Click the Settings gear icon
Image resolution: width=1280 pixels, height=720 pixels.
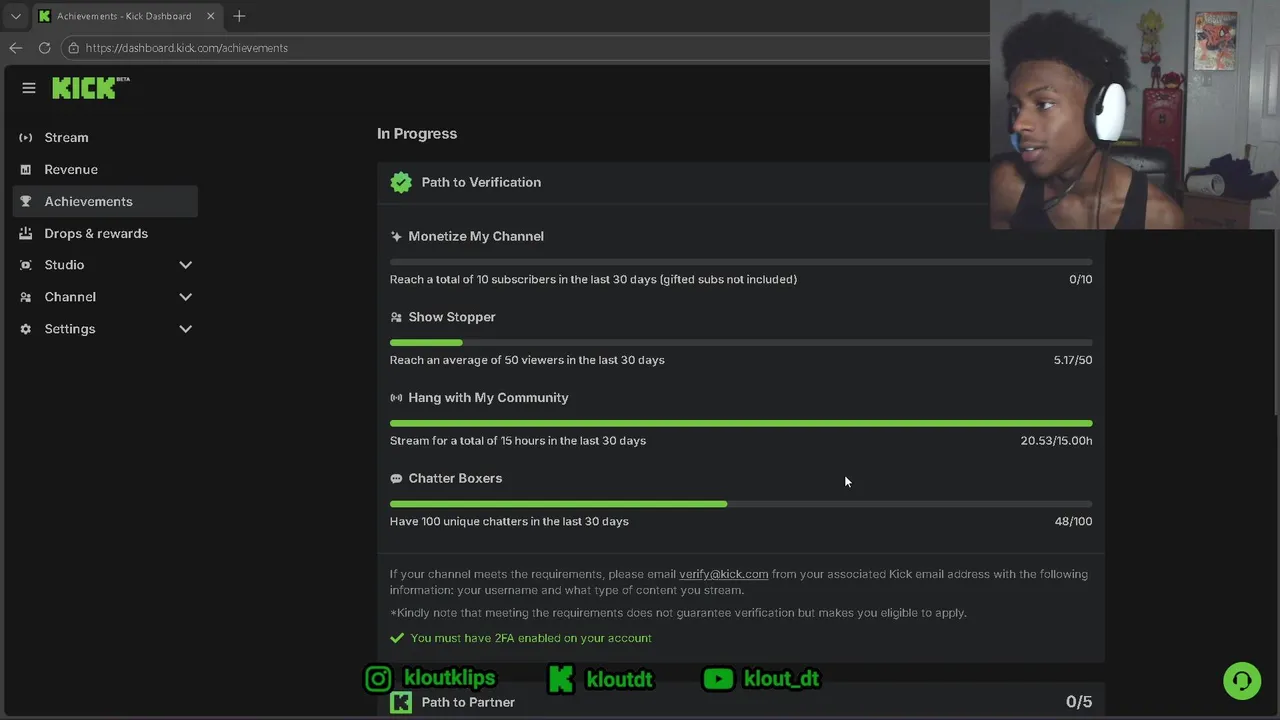[26, 329]
